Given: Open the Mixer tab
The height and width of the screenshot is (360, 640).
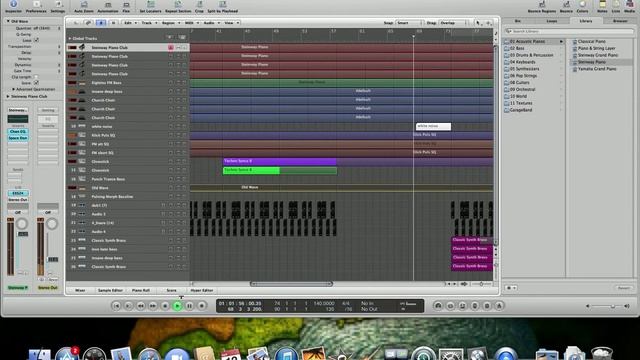Looking at the screenshot, I should pyautogui.click(x=80, y=290).
